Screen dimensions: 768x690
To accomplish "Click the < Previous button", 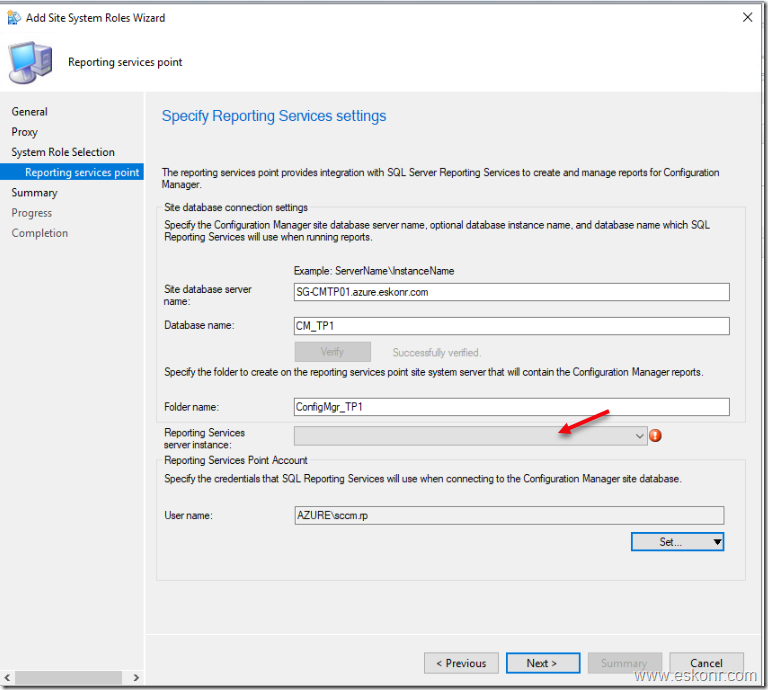I will click(461, 663).
